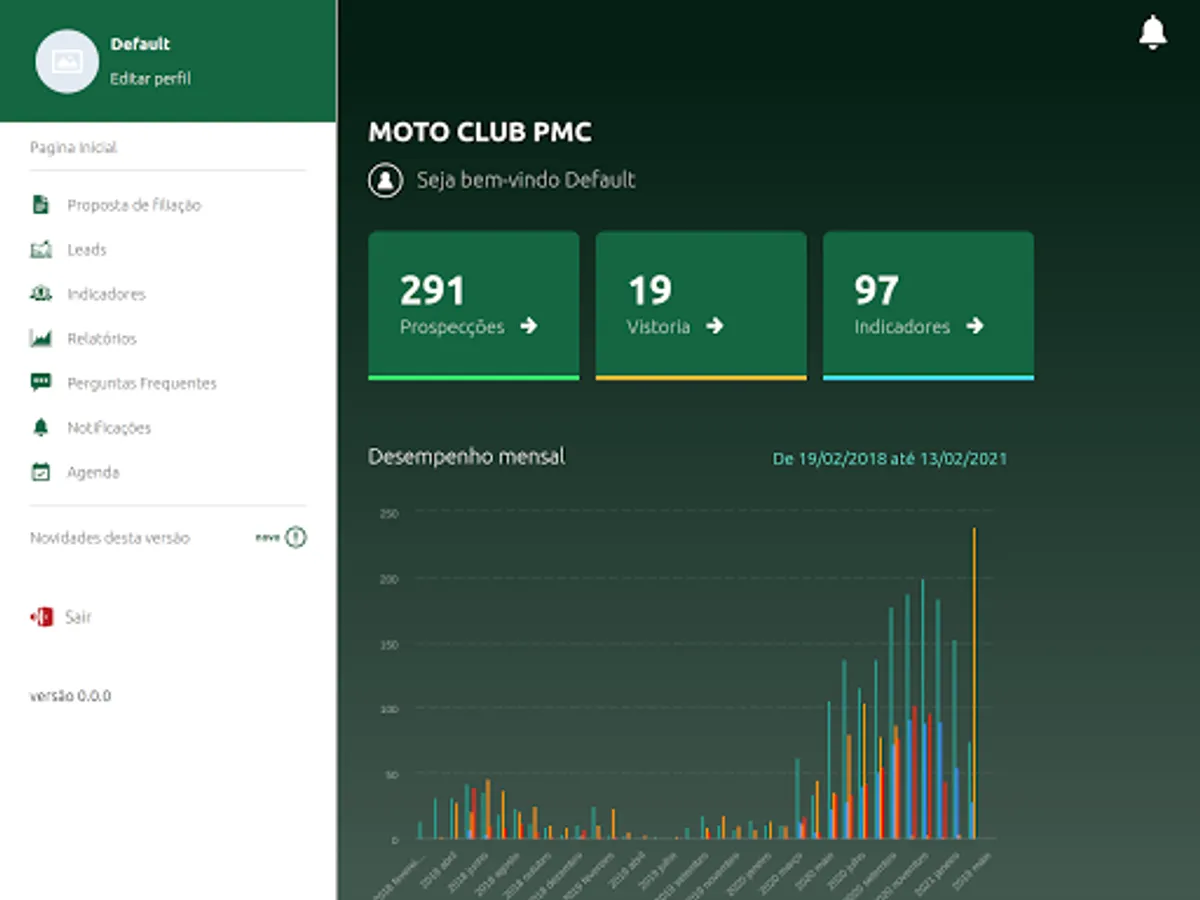This screenshot has width=1200, height=900.
Task: Open the Agenda menu entry
Action: pyautogui.click(x=93, y=472)
